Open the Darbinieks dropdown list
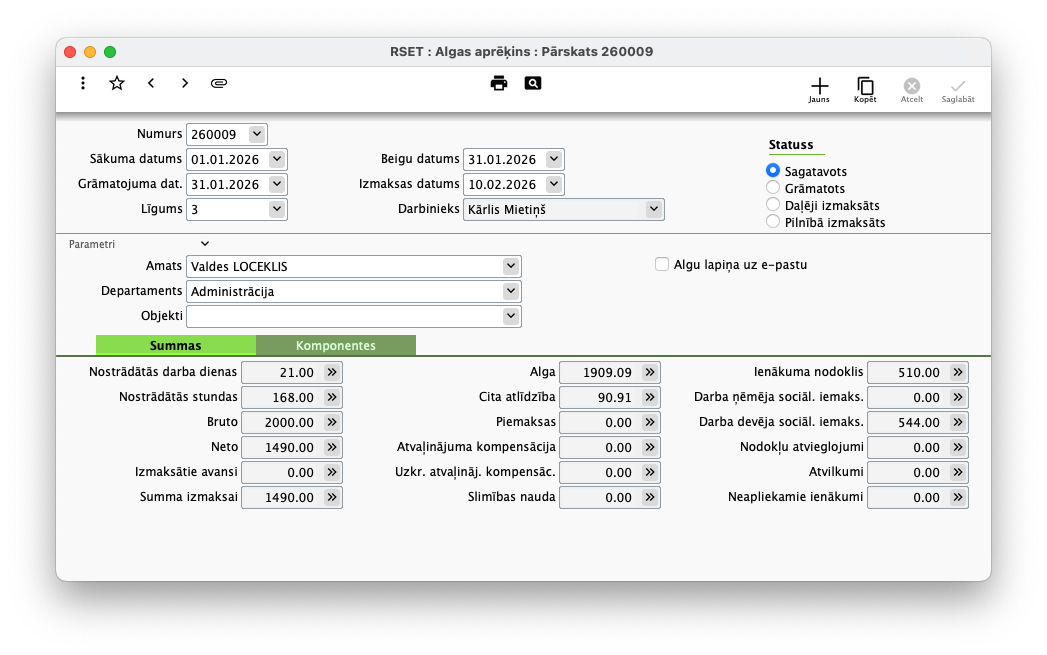The image size is (1047, 655). (653, 209)
